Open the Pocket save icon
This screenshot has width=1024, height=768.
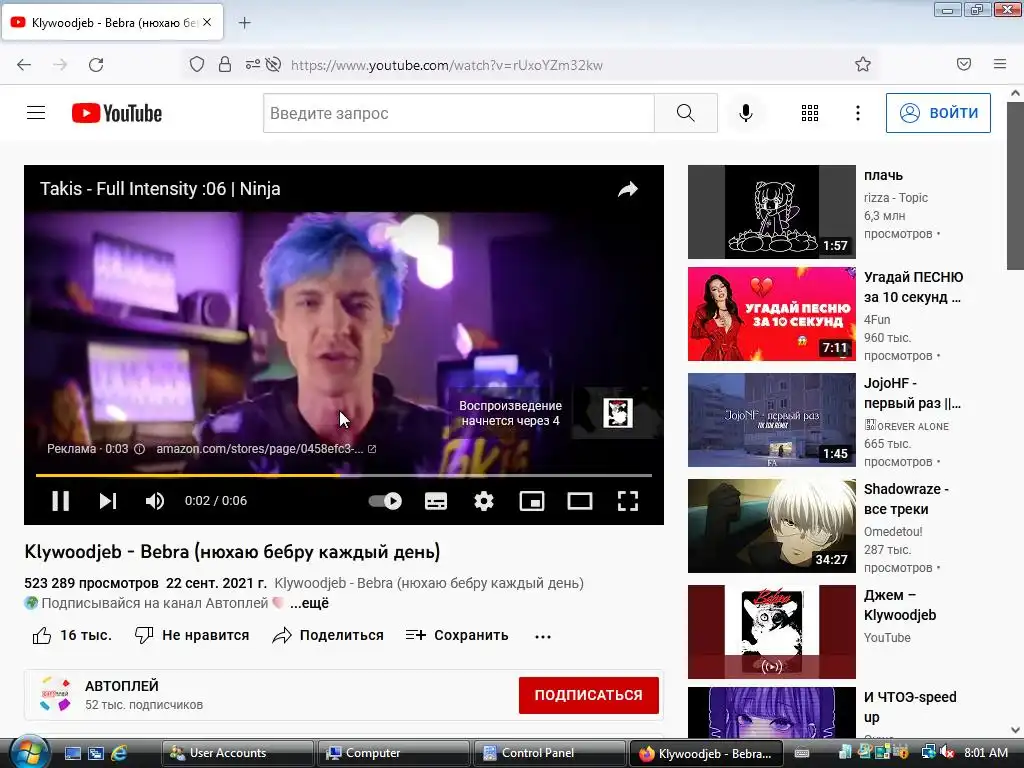tap(964, 64)
